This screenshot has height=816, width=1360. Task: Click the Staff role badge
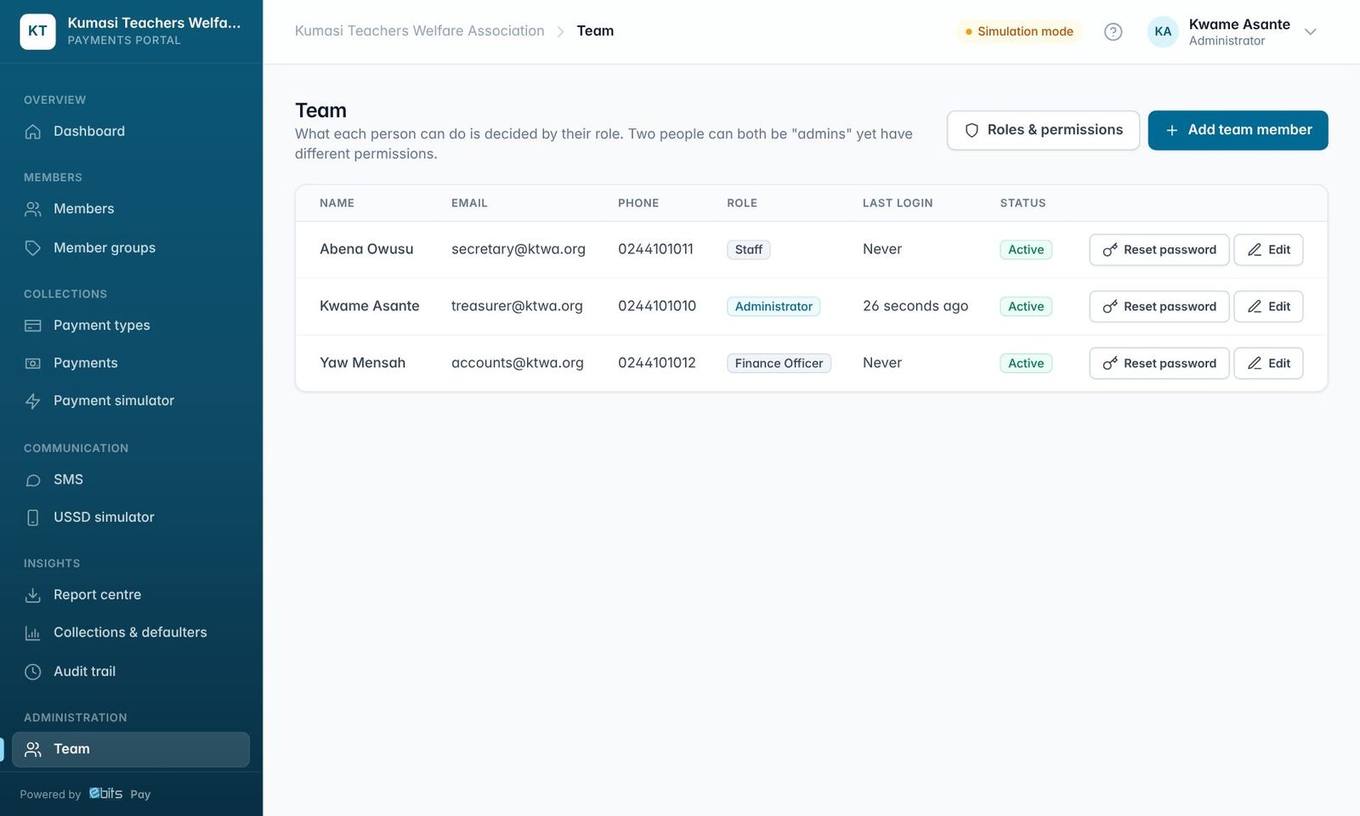[749, 250]
